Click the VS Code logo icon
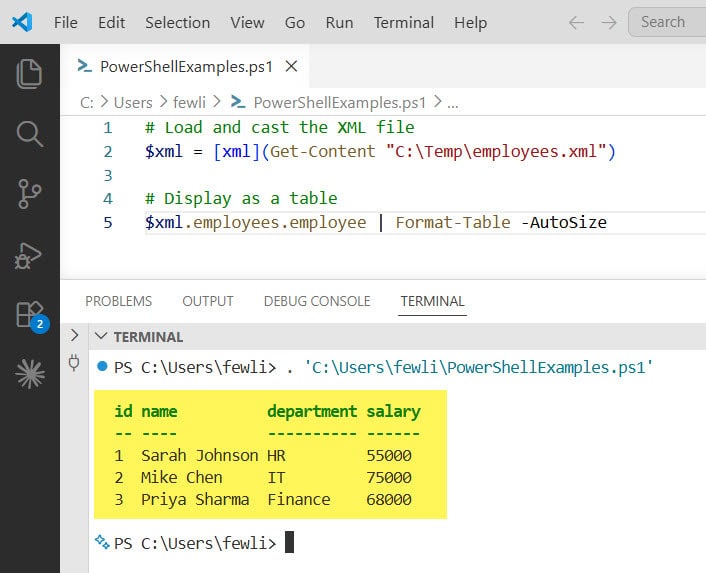This screenshot has height=573, width=706. pos(22,22)
